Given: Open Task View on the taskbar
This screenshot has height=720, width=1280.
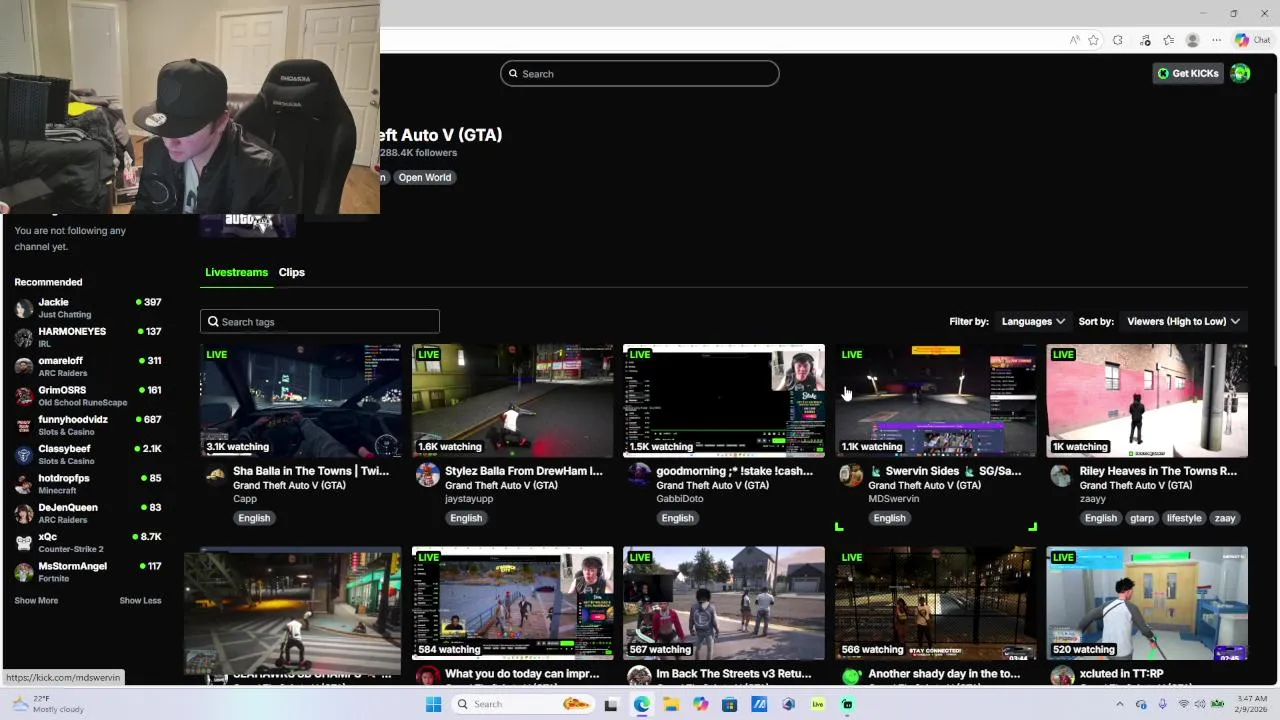Looking at the screenshot, I should coord(611,704).
